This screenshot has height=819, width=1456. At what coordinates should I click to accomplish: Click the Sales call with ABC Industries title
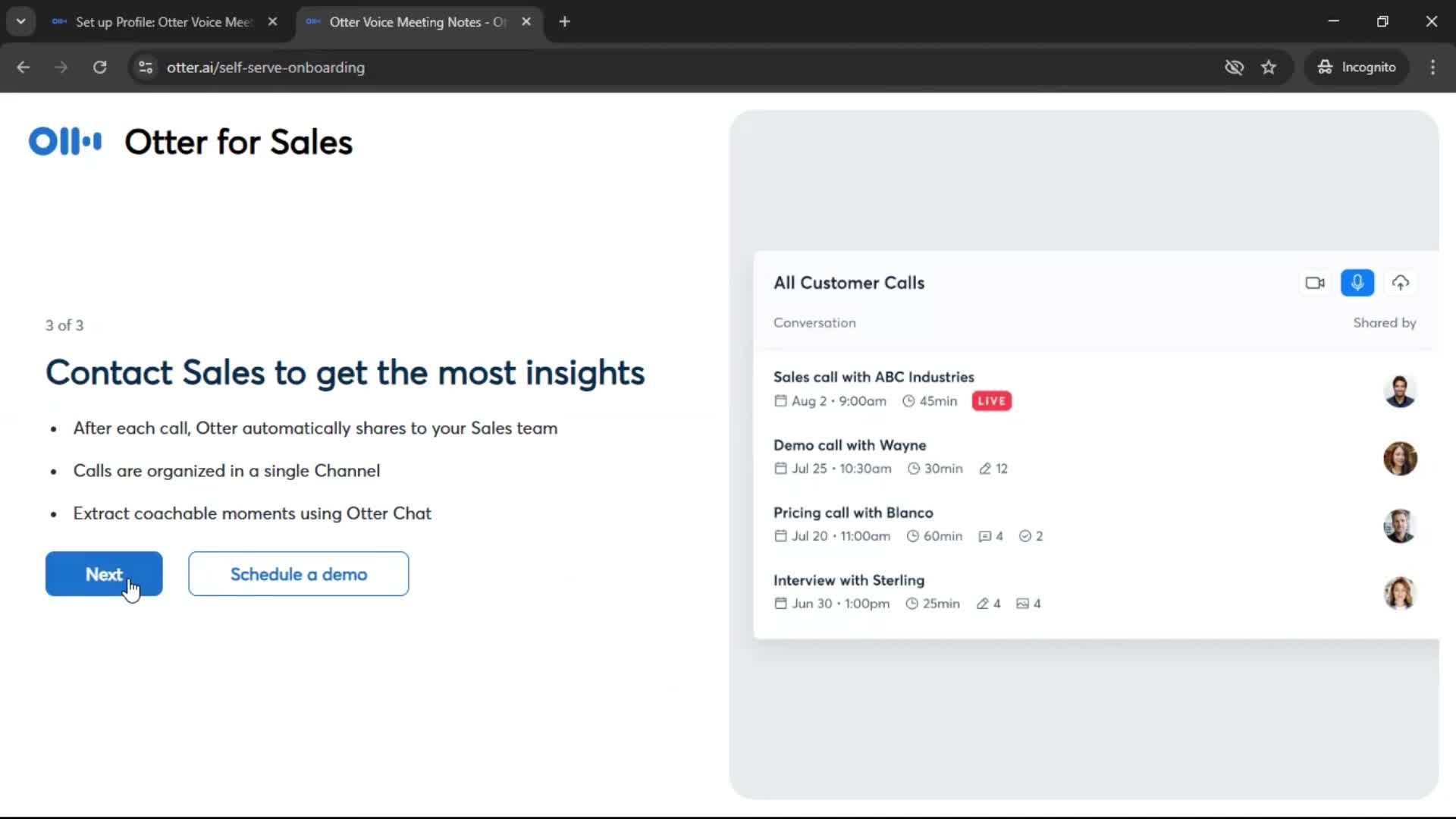[874, 377]
